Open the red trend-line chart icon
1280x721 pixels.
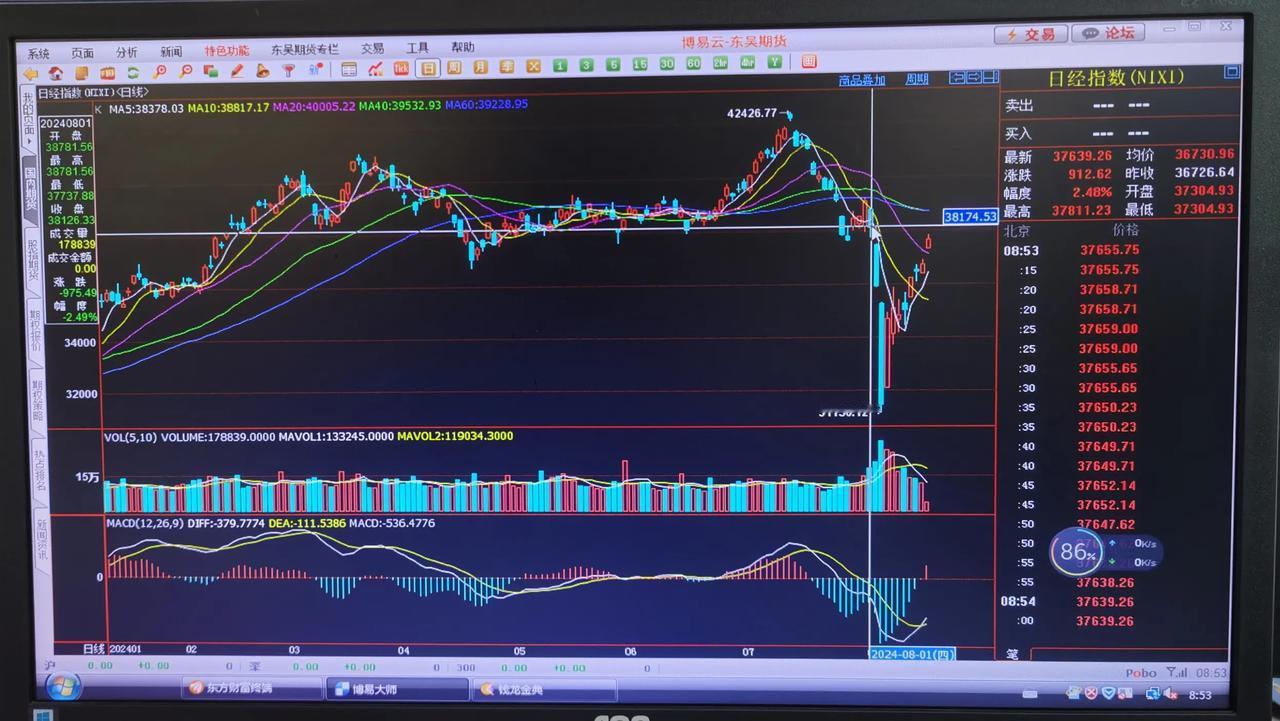click(375, 69)
